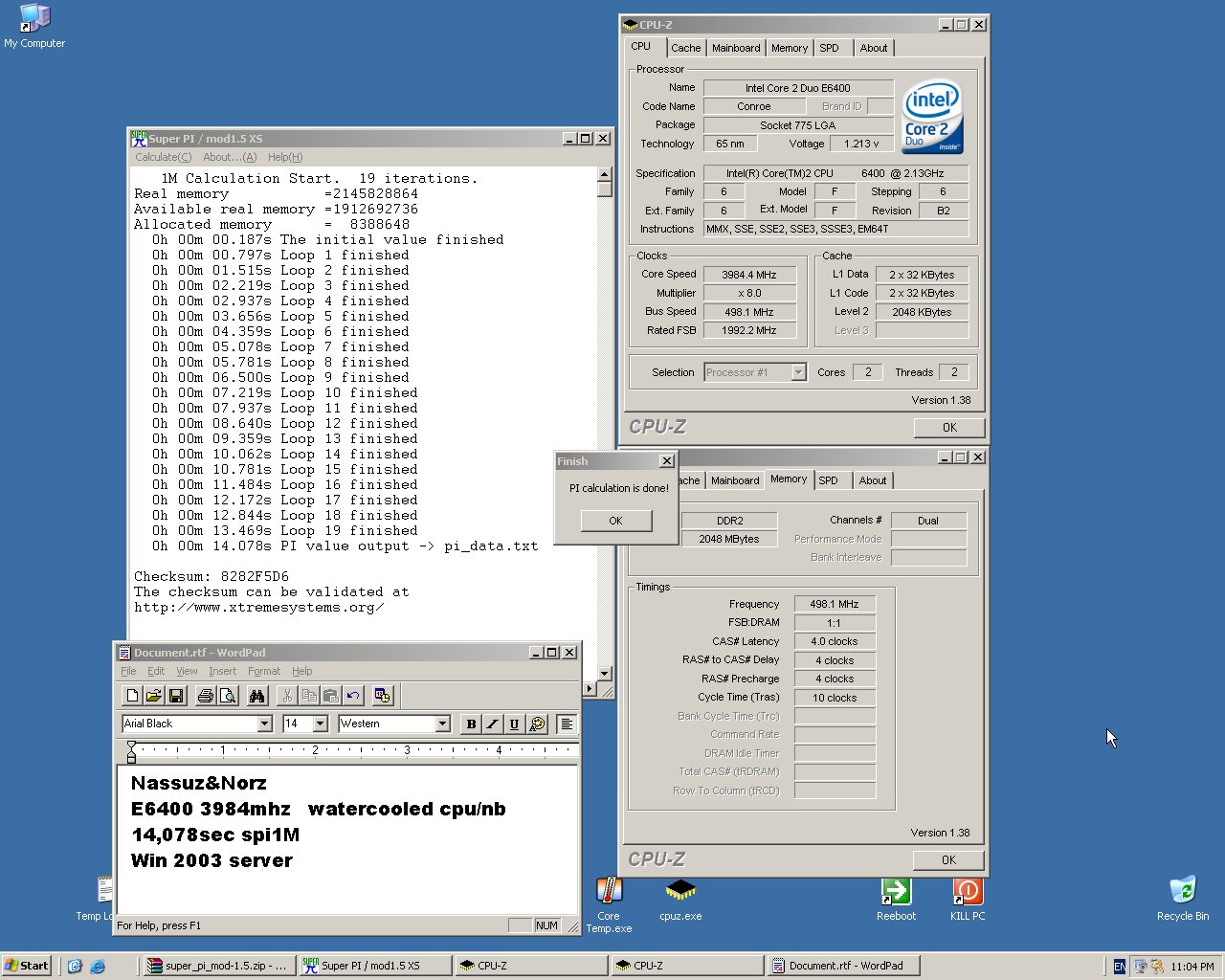Open the text color palette
Image resolution: width=1225 pixels, height=980 pixels.
tap(537, 724)
